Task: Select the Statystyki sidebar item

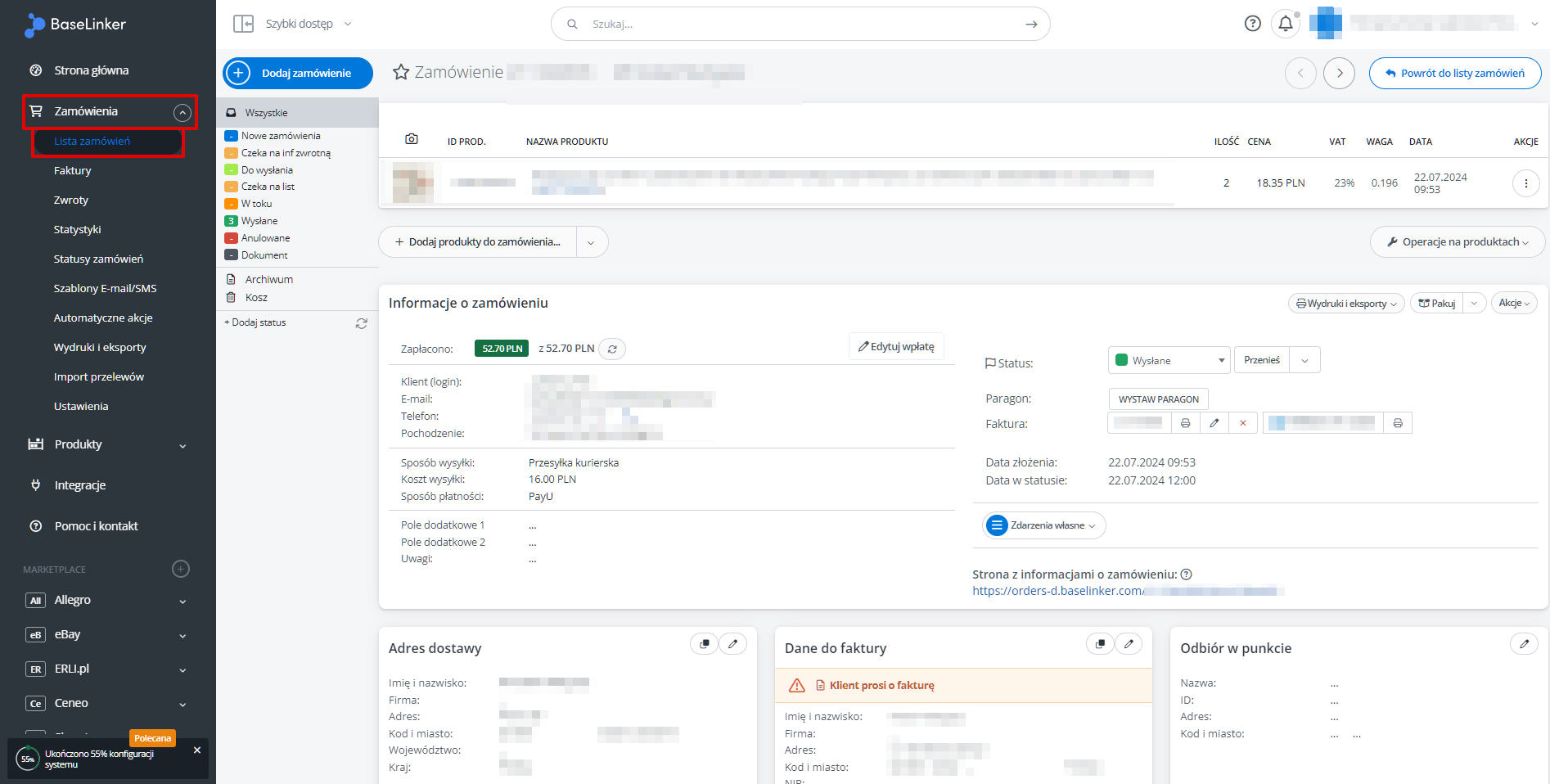Action: (77, 230)
